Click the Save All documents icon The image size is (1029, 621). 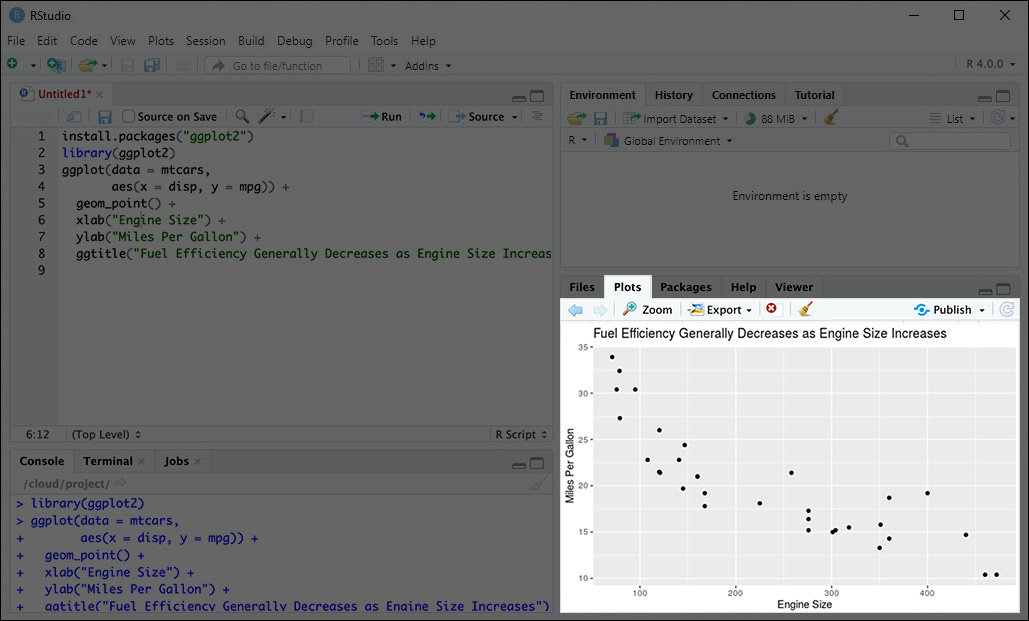pos(152,65)
